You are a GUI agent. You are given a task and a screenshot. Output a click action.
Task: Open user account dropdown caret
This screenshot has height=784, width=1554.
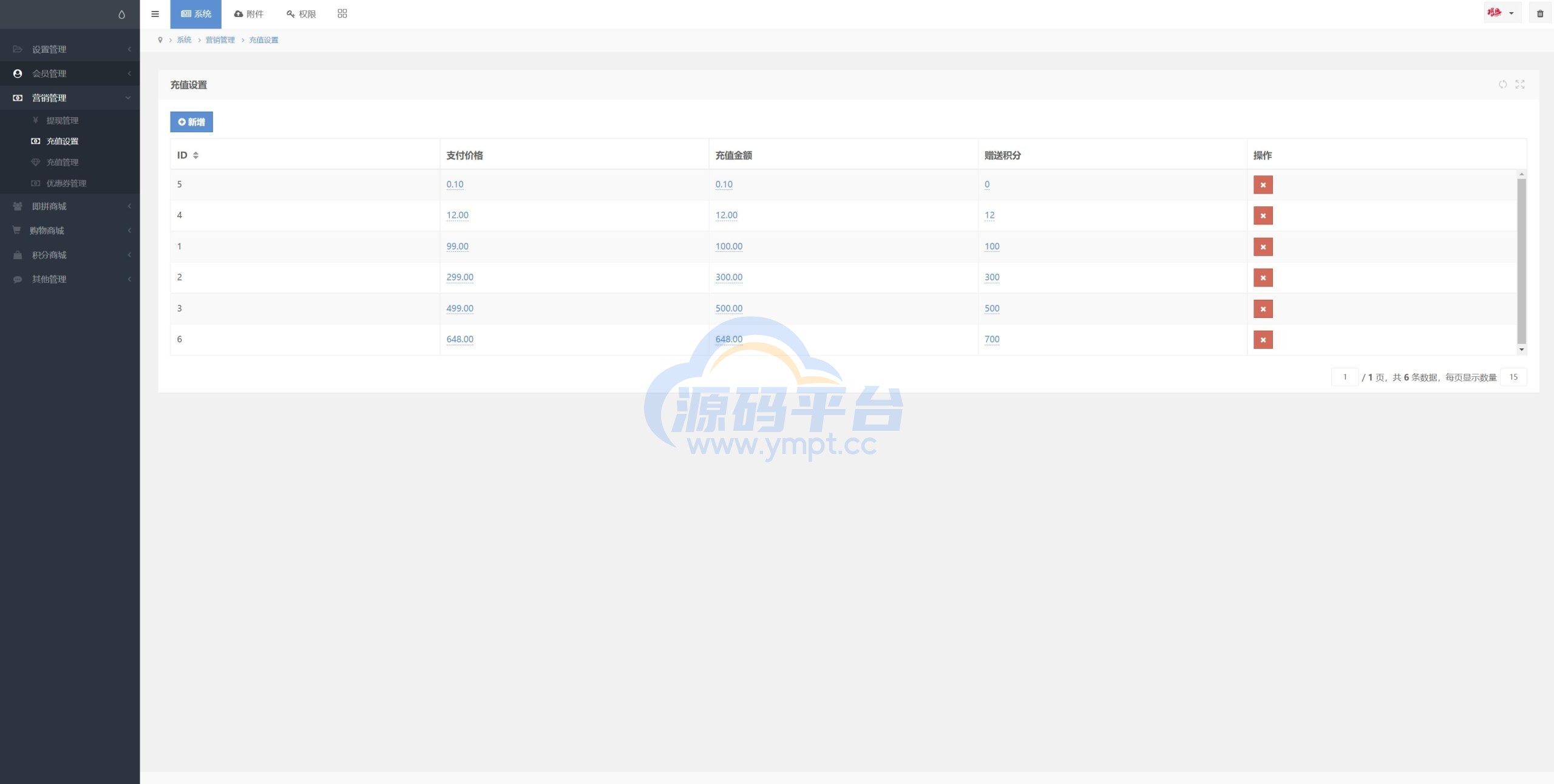1512,13
